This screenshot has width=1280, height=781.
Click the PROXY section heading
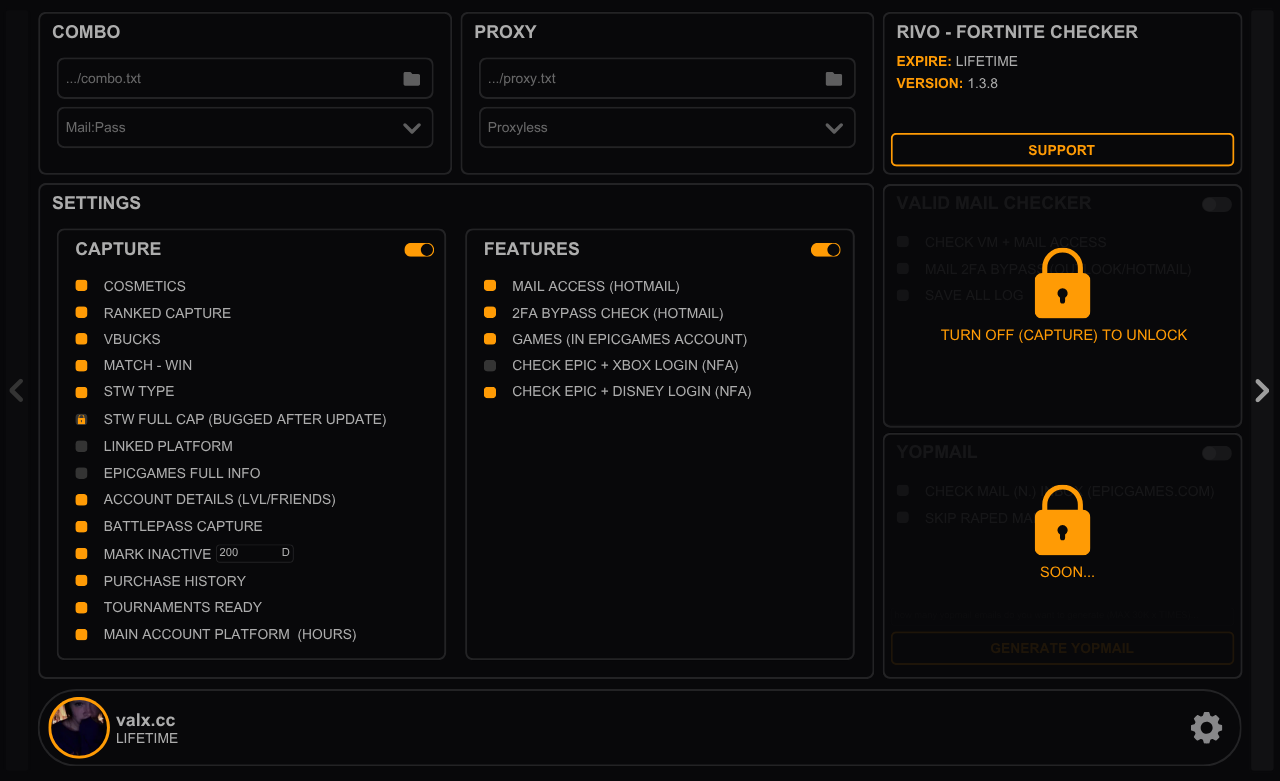[x=505, y=32]
